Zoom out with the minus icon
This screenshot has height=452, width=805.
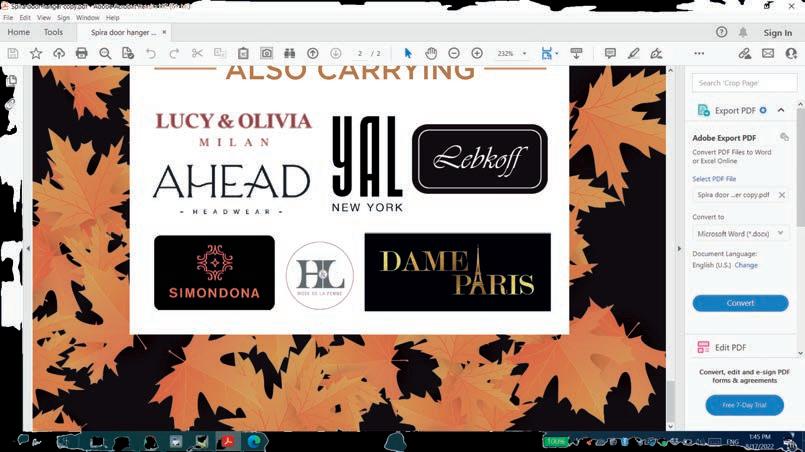pyautogui.click(x=454, y=53)
